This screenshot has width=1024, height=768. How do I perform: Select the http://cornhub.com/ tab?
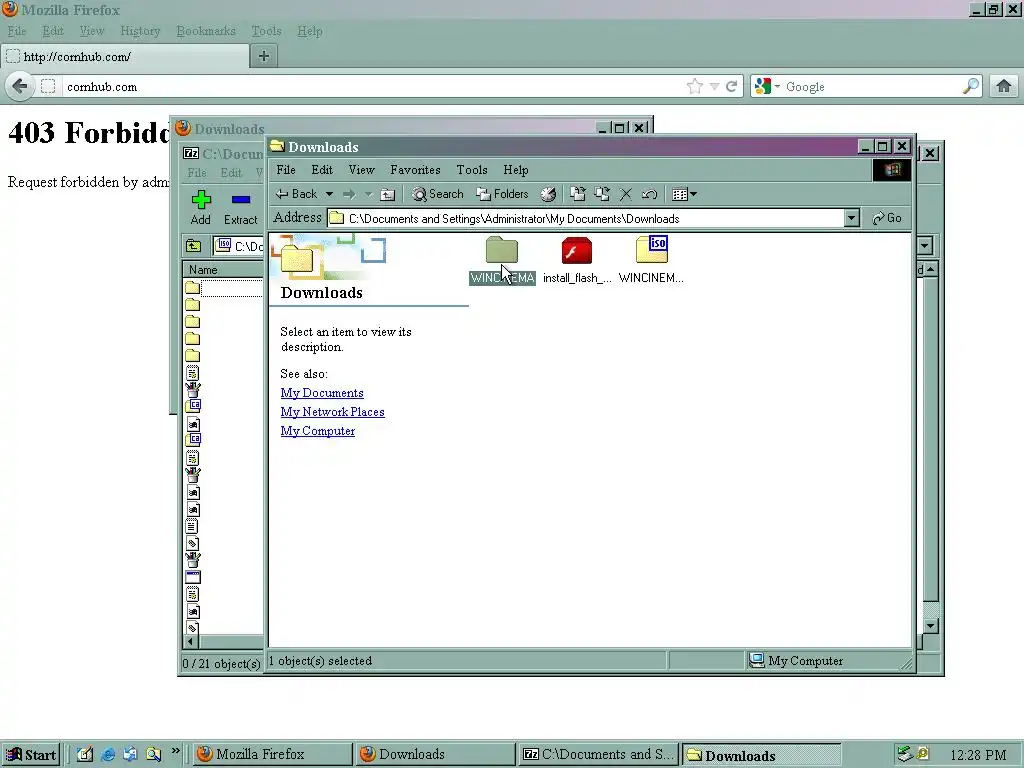pos(125,56)
